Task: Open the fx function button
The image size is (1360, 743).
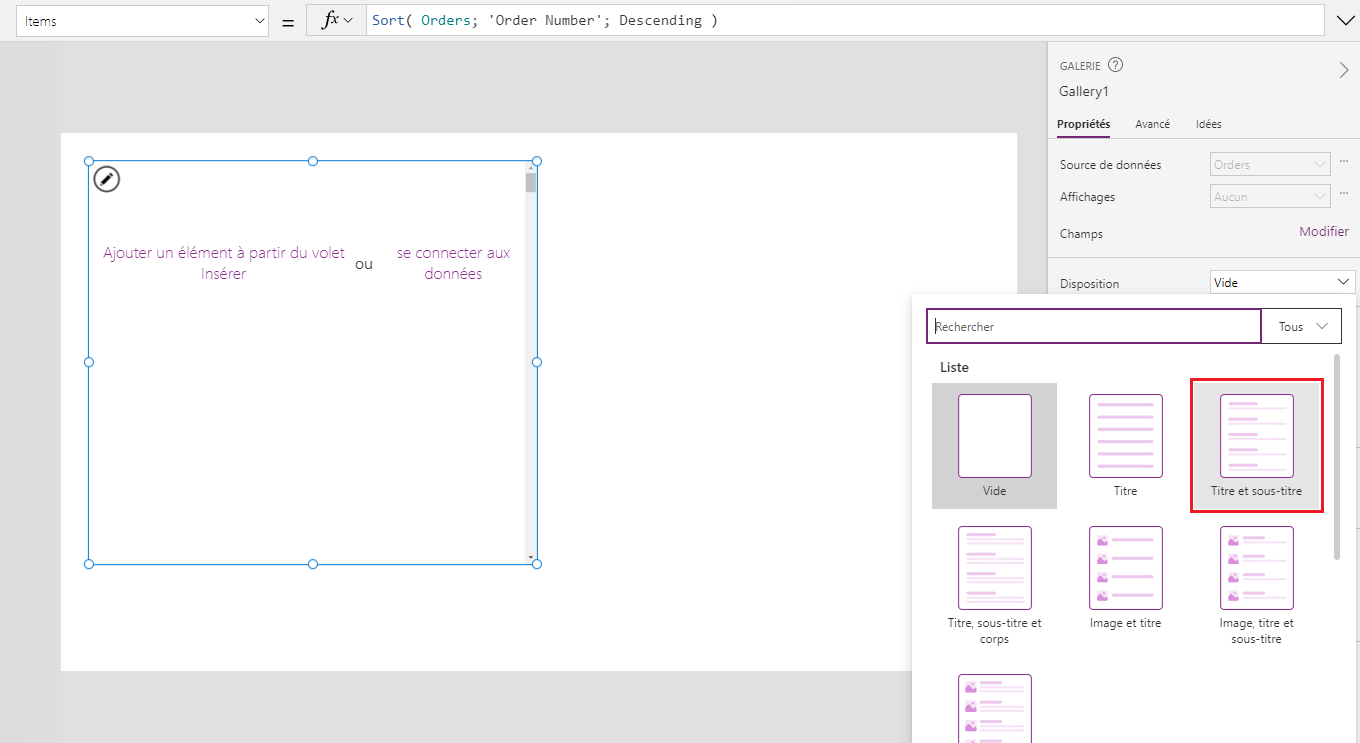Action: pyautogui.click(x=336, y=20)
